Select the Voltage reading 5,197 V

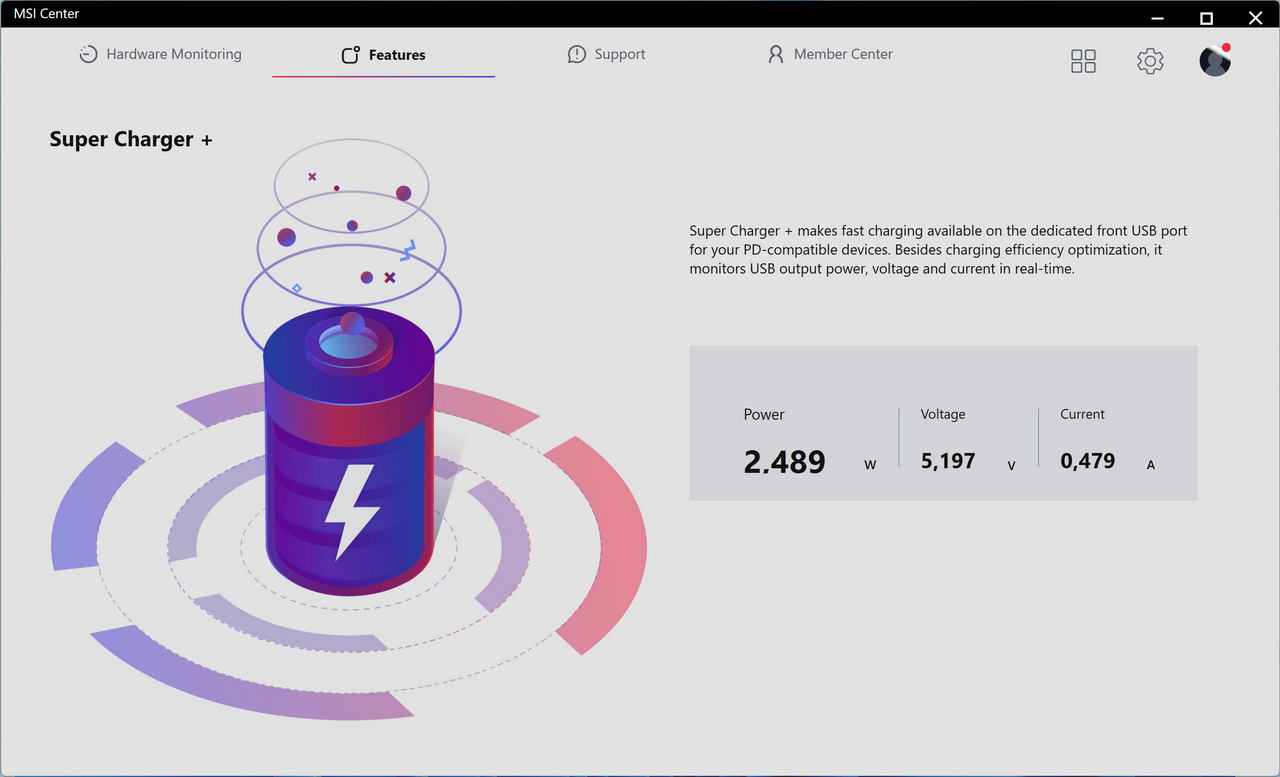948,461
